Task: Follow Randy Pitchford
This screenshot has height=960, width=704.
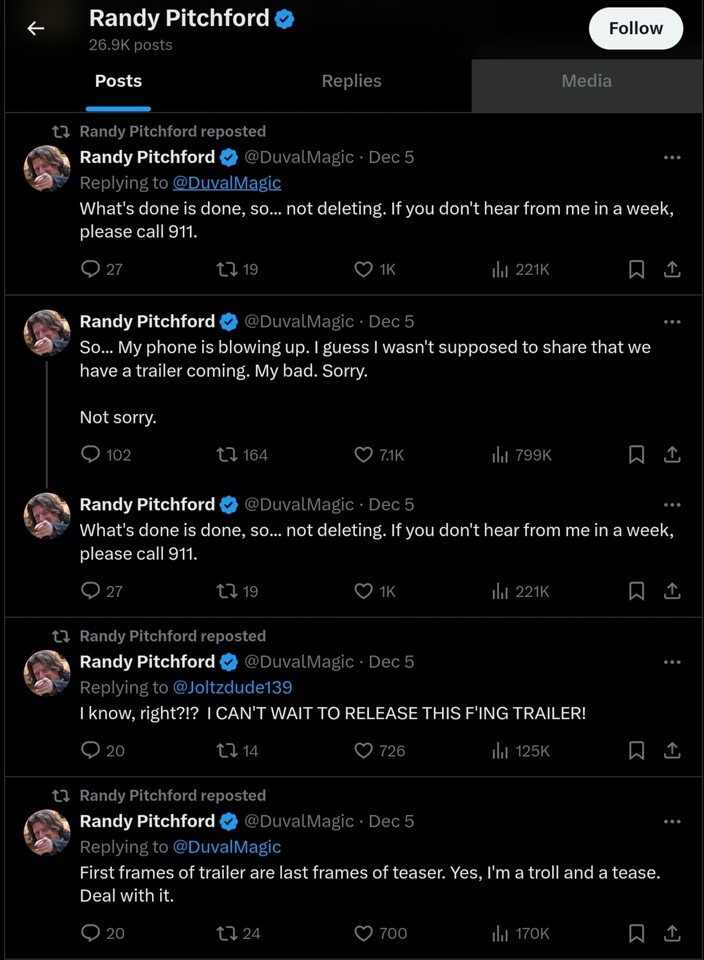Action: click(x=636, y=28)
